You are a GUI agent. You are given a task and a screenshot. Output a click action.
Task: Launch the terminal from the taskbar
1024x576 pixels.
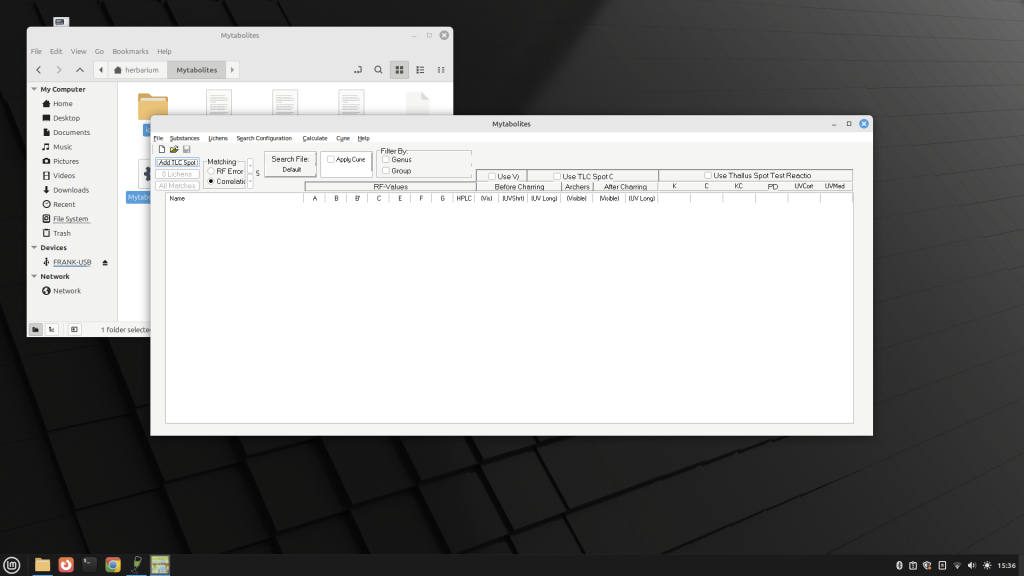tap(89, 564)
